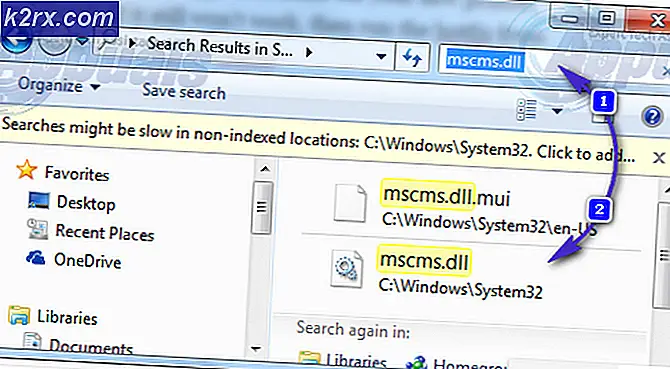Image resolution: width=670 pixels, height=369 pixels.
Task: Dismiss the yellow search info bar
Action: click(x=658, y=158)
